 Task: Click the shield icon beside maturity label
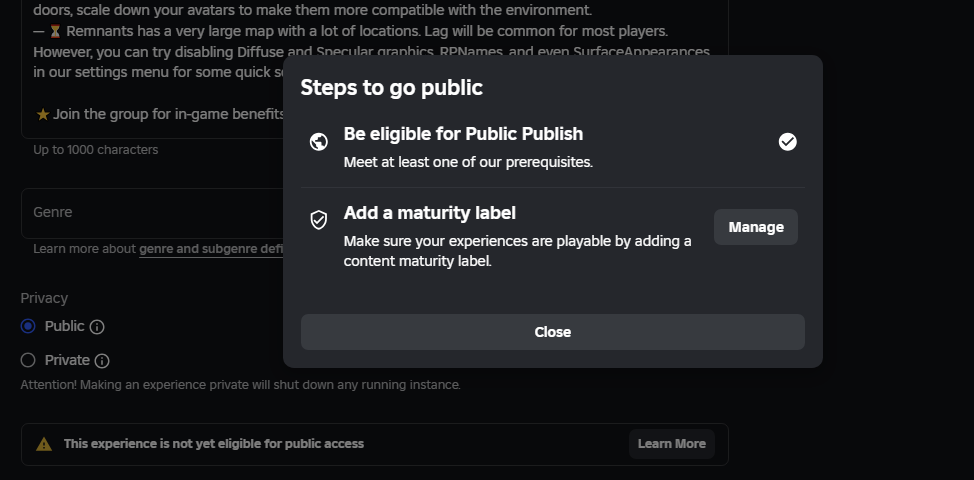(319, 220)
